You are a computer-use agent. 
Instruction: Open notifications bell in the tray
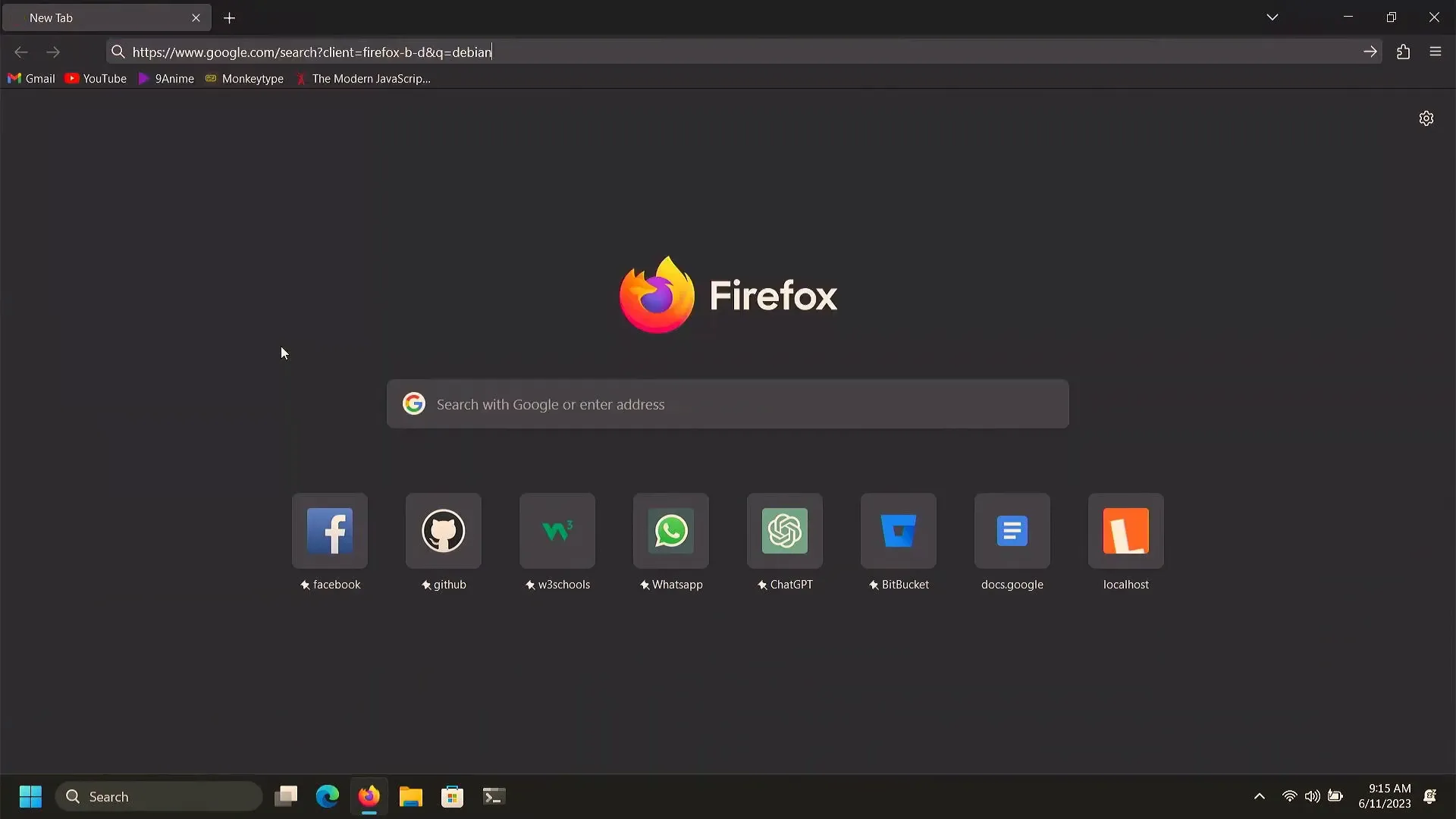[x=1430, y=796]
